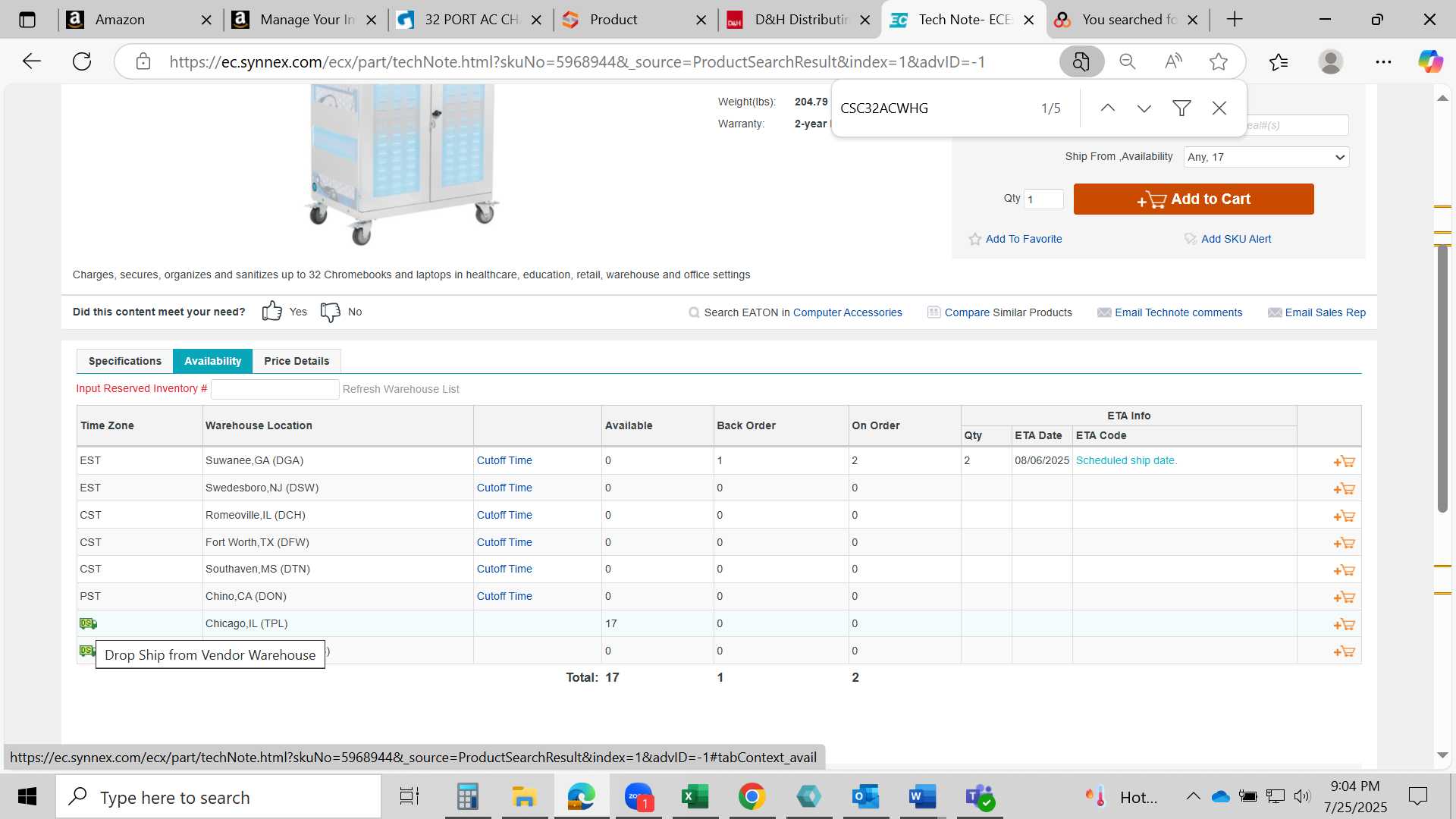The image size is (1456, 819).
Task: Close the find on page bar
Action: pos(1219,108)
